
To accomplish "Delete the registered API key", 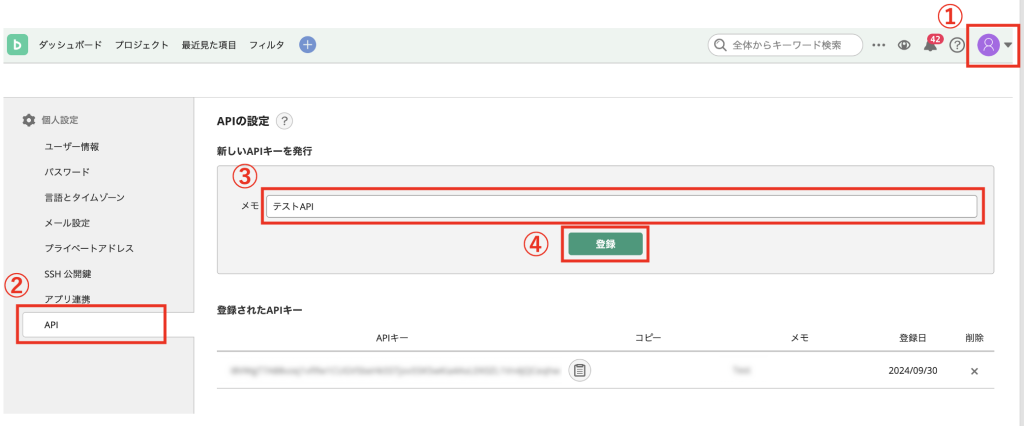I will (974, 371).
